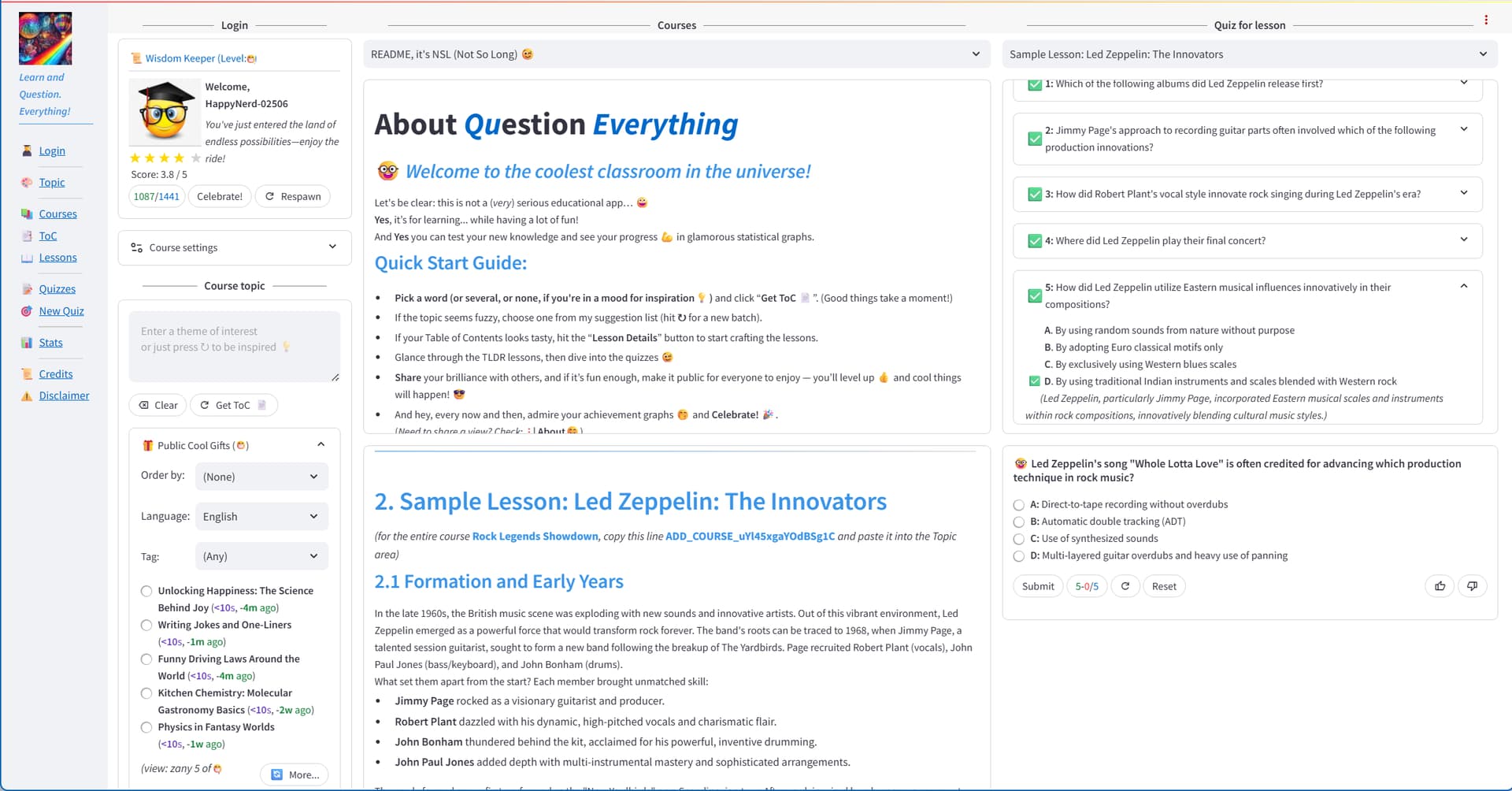Click the Get ToC button
Screen dimensions: 1512x791
tap(233, 405)
